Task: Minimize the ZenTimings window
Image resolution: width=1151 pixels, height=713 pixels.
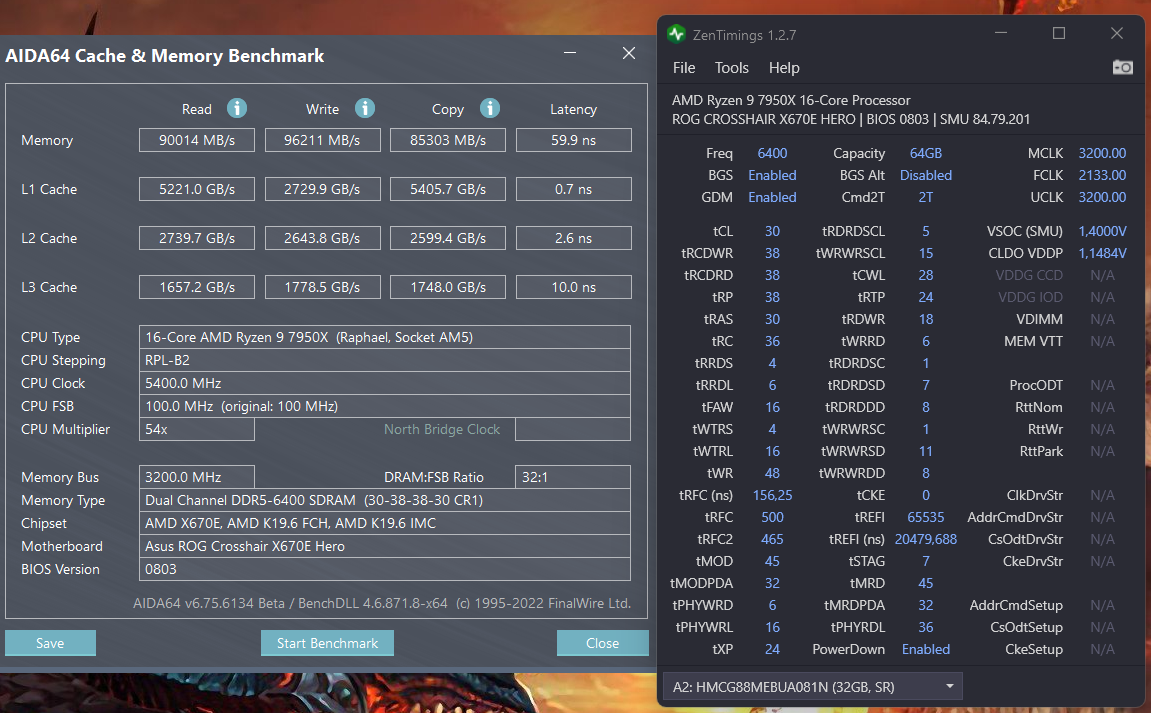Action: (x=1001, y=33)
